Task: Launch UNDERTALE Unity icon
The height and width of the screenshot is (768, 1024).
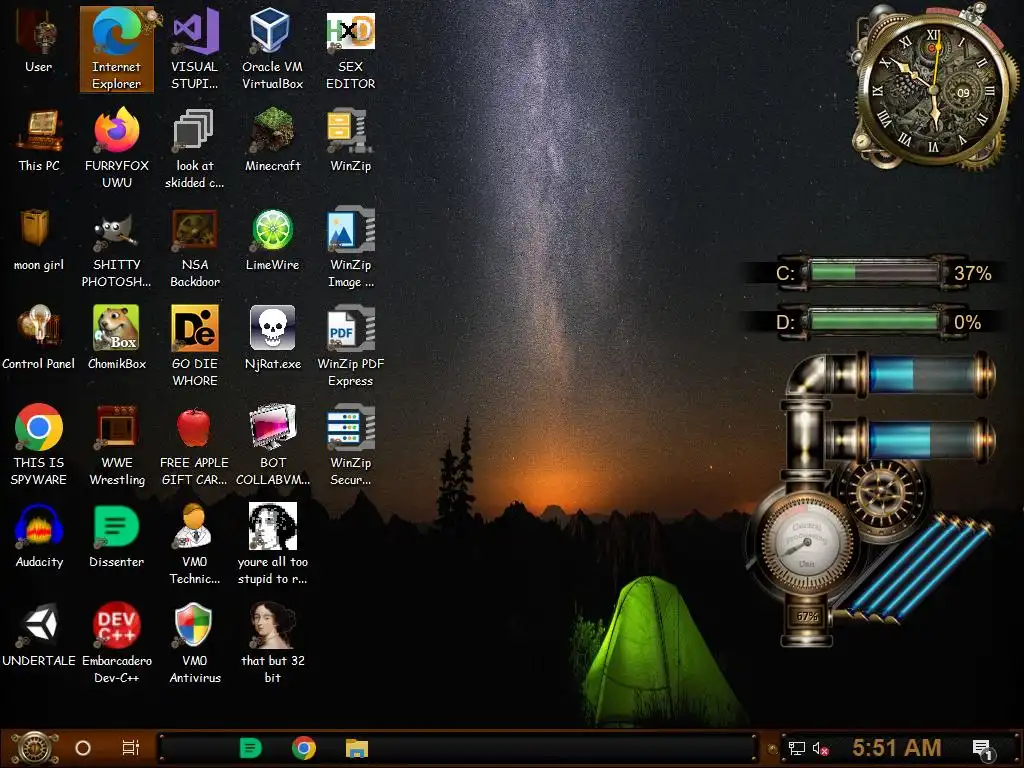Action: [x=39, y=635]
